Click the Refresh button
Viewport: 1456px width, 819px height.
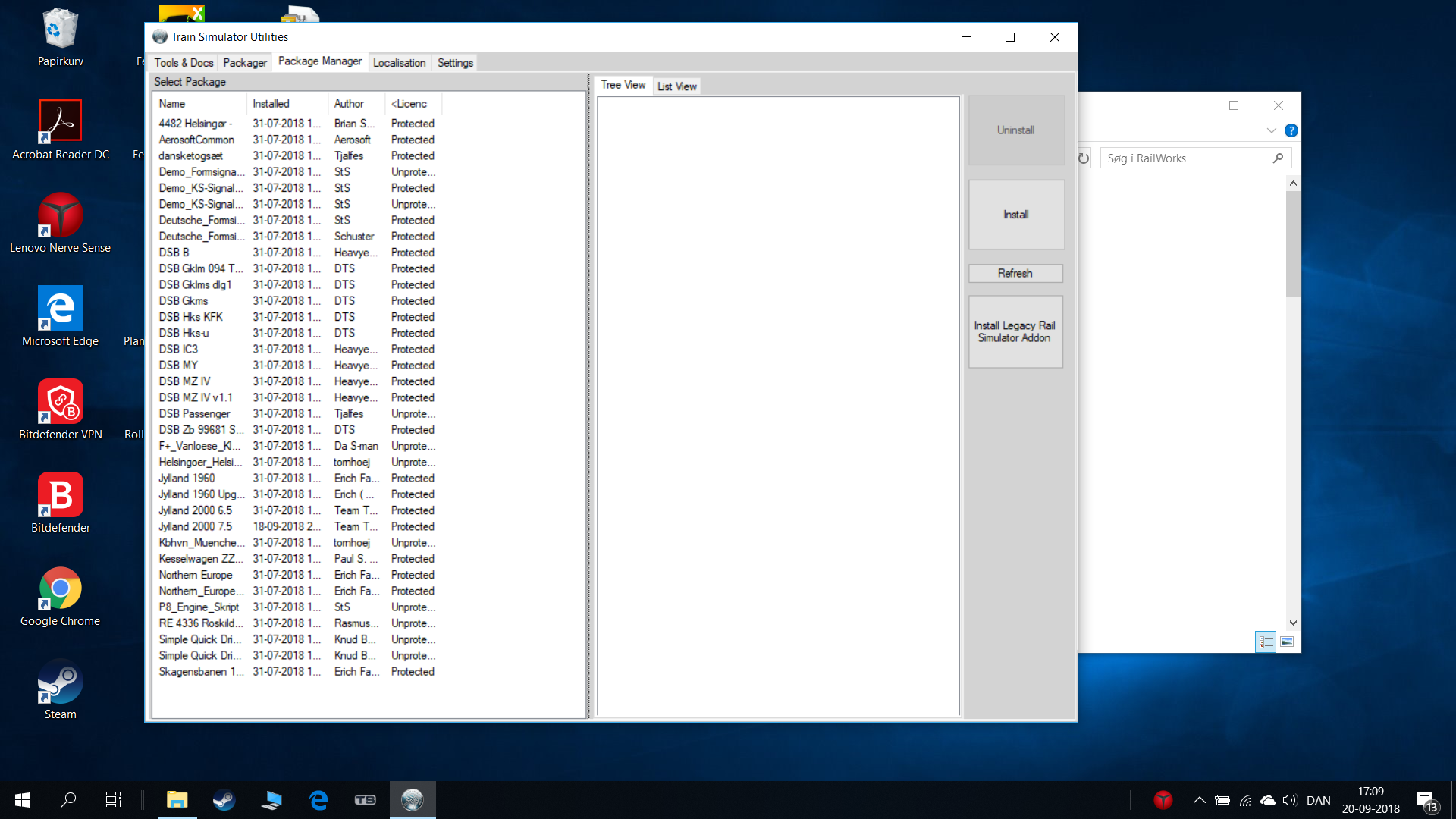tap(1015, 273)
